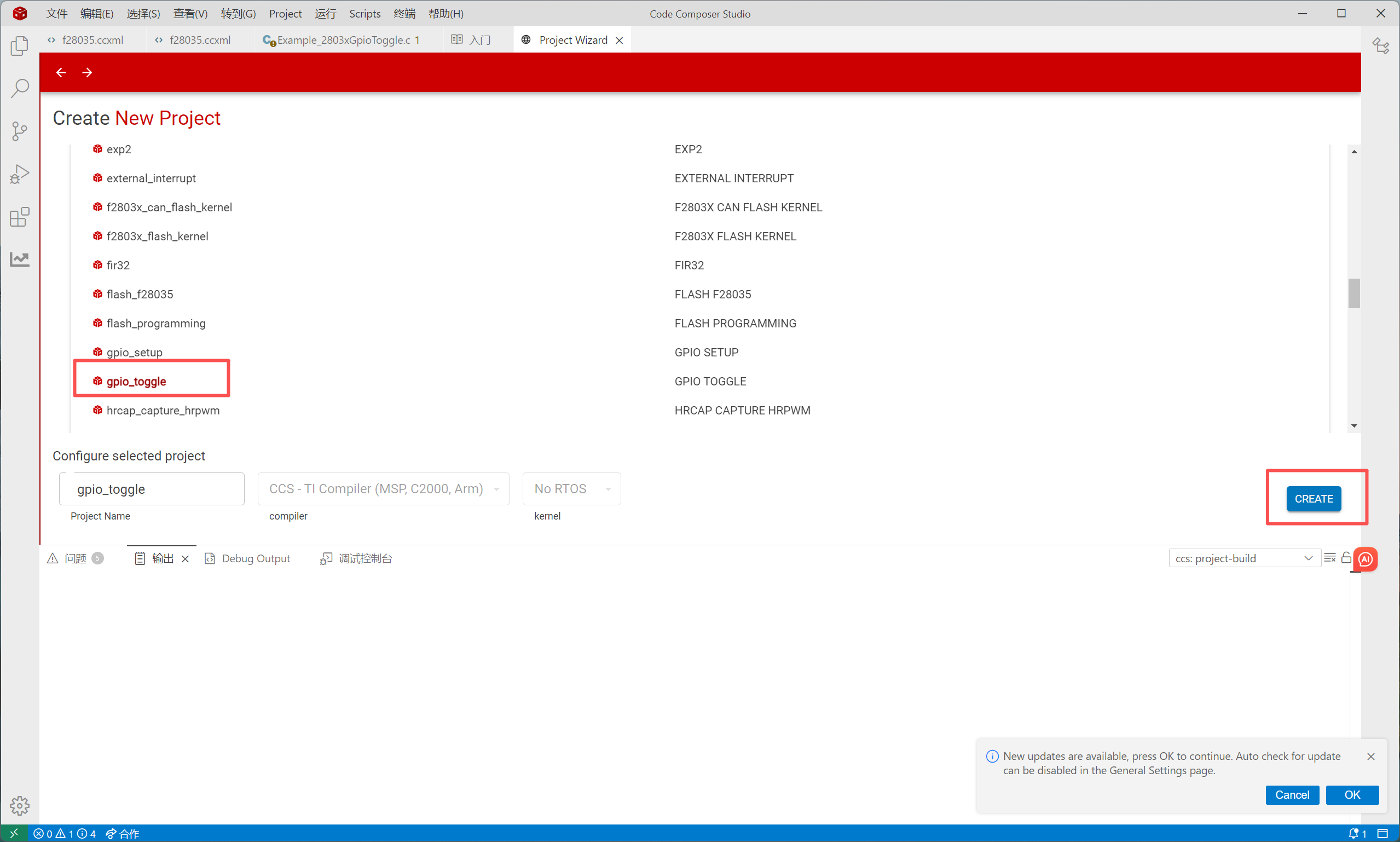Viewport: 1400px width, 842px height.
Task: Click the Project Name input field
Action: tap(152, 488)
